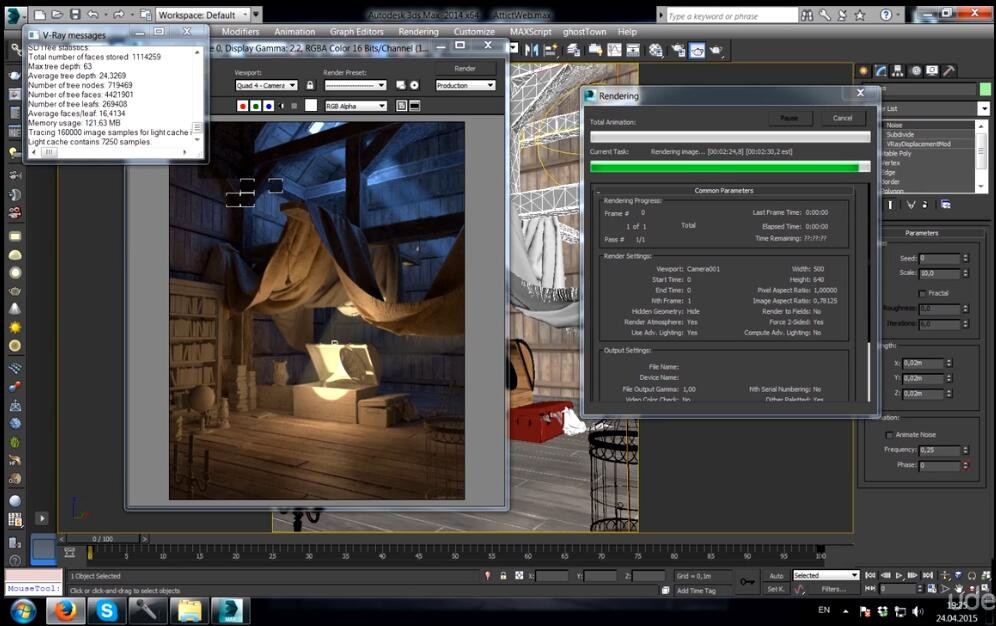Open the Modifiers menu
Image resolution: width=996 pixels, height=626 pixels.
click(x=240, y=32)
